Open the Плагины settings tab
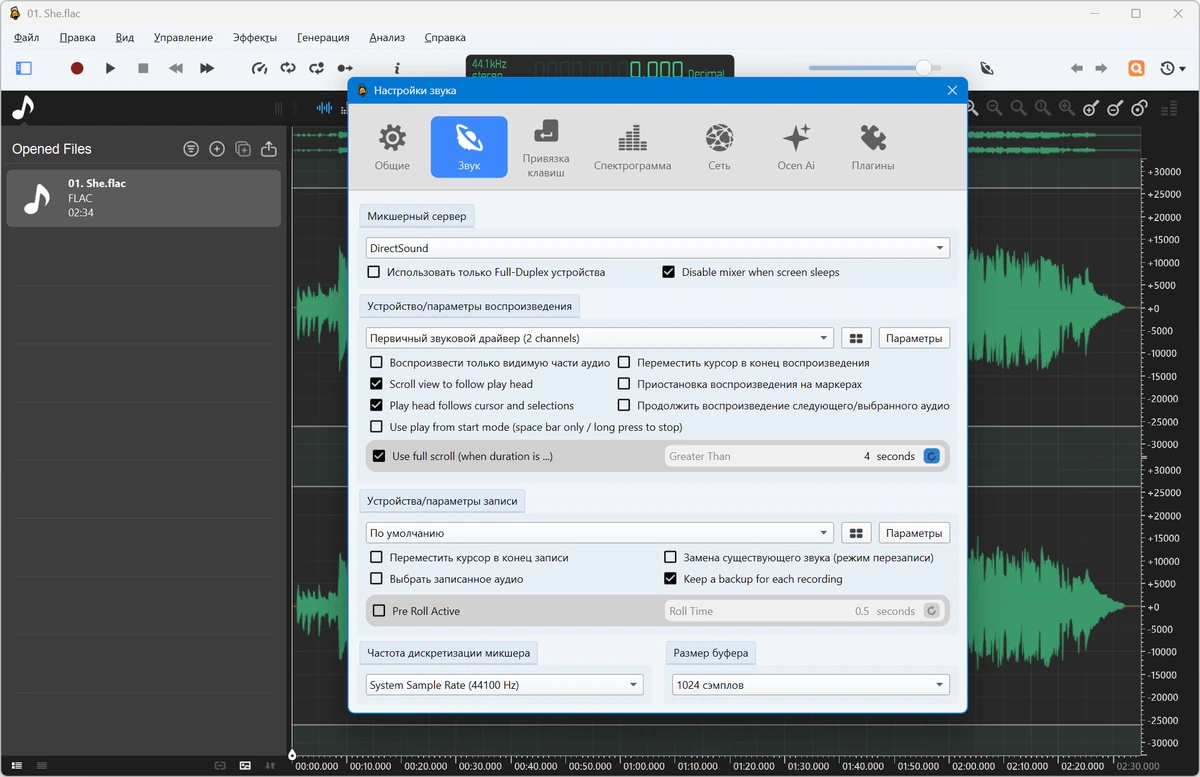Screen dimensions: 1200x777 coord(873,148)
